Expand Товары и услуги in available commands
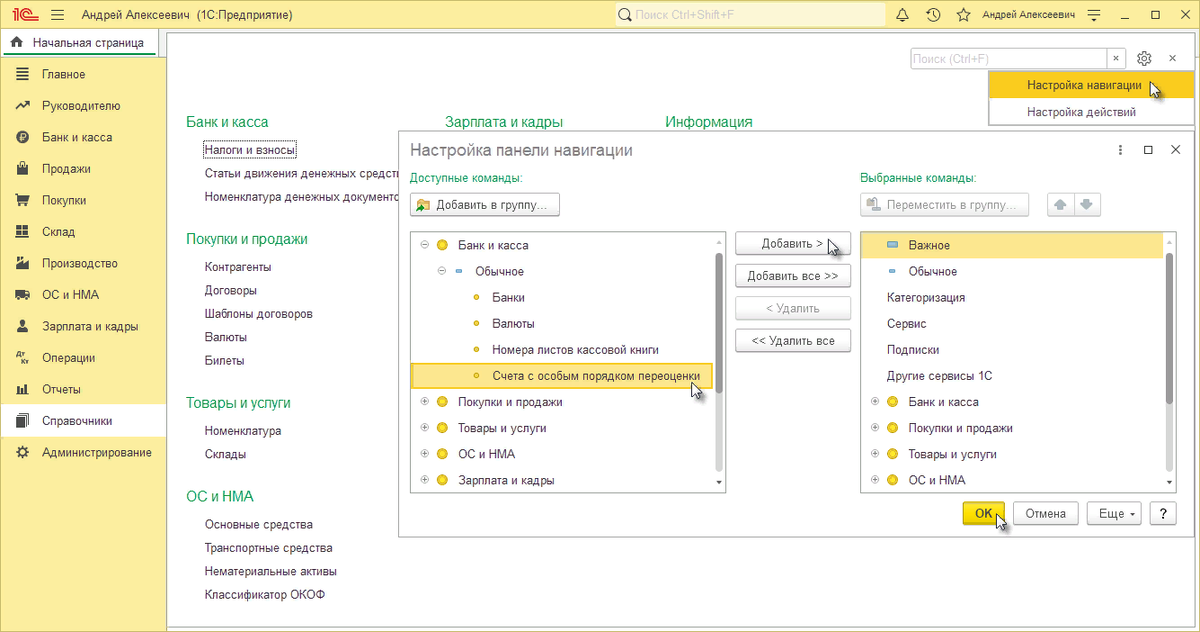The image size is (1200, 632). (x=425, y=428)
